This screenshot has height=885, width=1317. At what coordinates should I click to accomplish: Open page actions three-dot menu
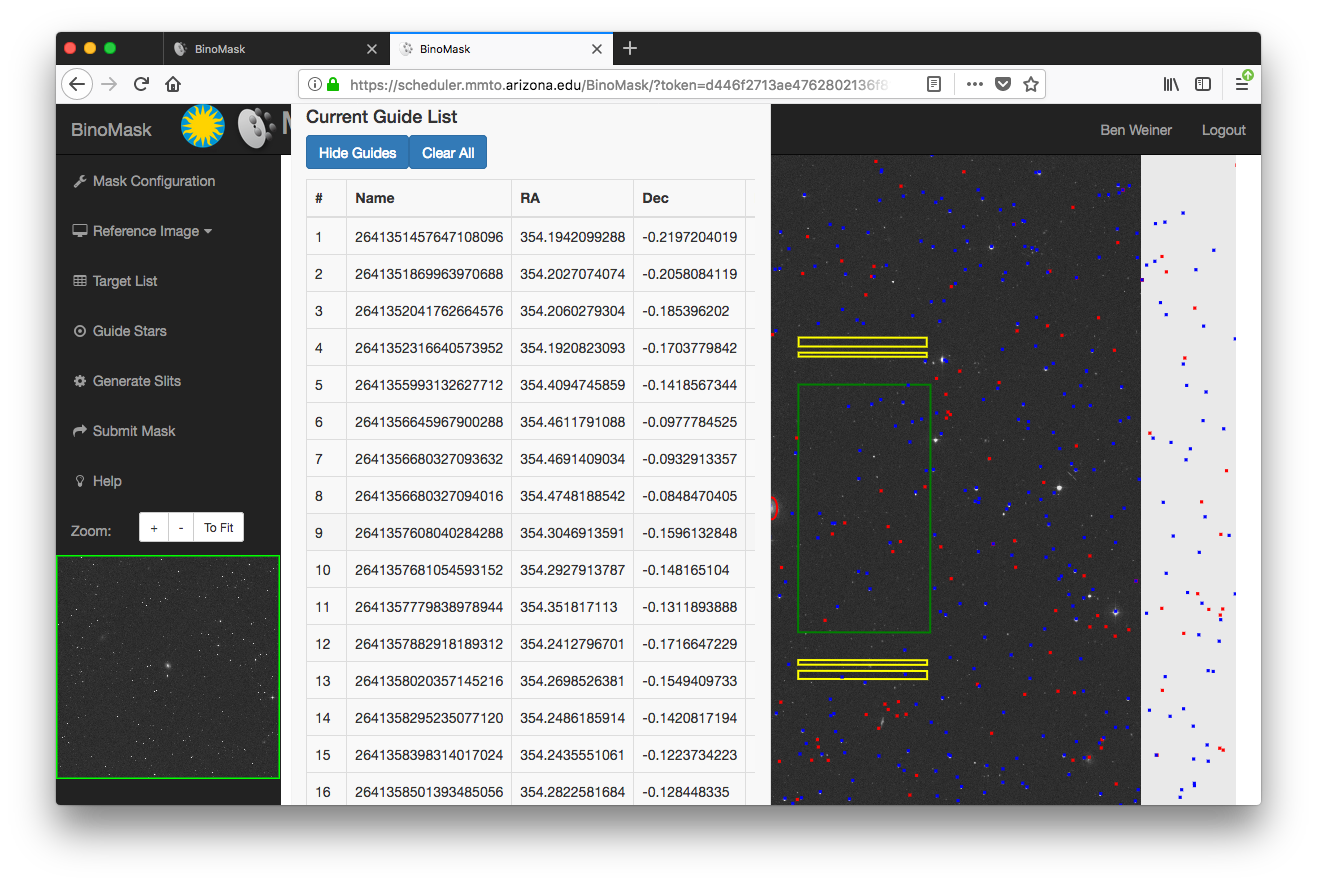point(974,84)
